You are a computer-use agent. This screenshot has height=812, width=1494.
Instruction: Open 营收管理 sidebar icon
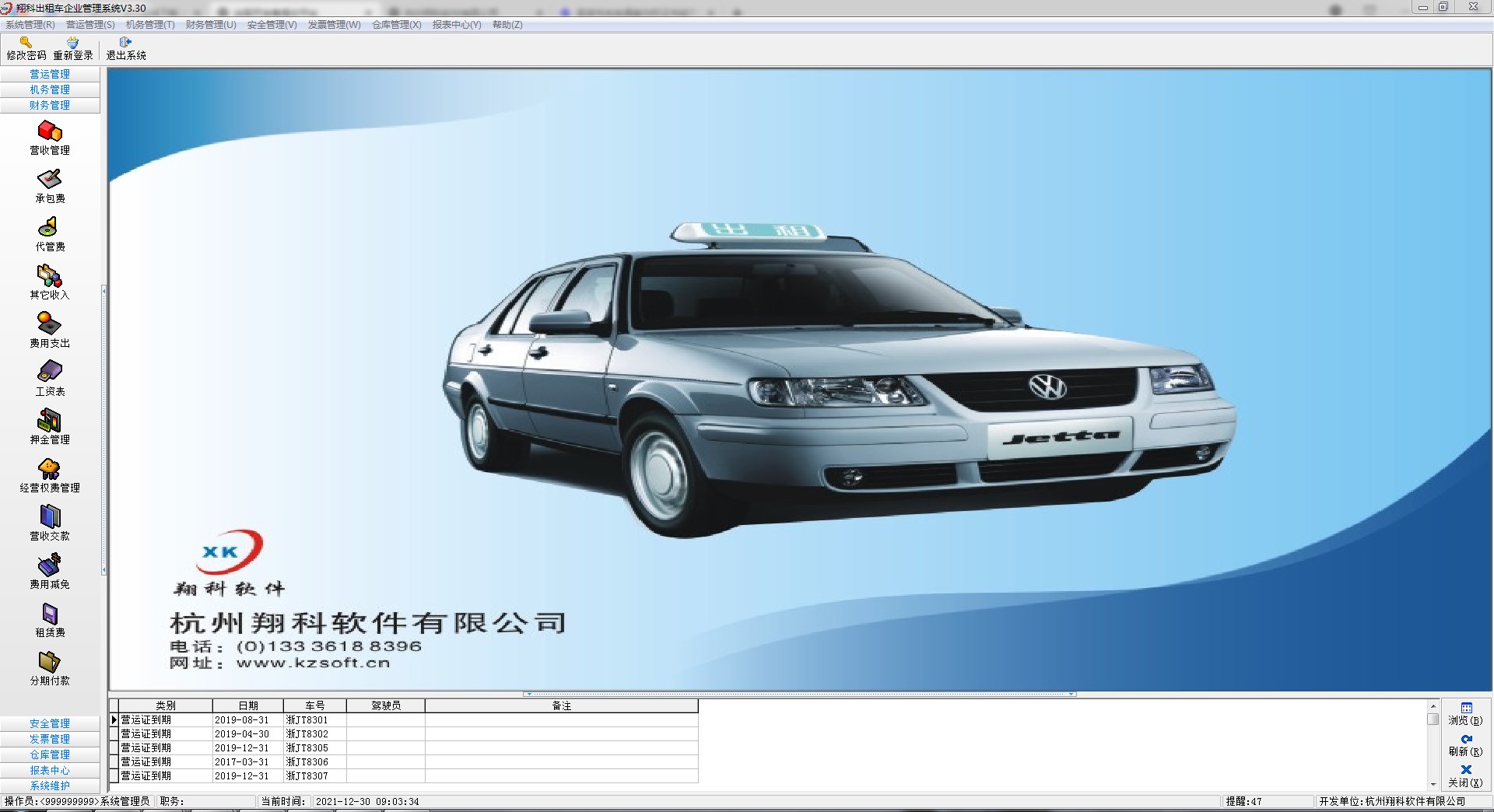pyautogui.click(x=50, y=138)
